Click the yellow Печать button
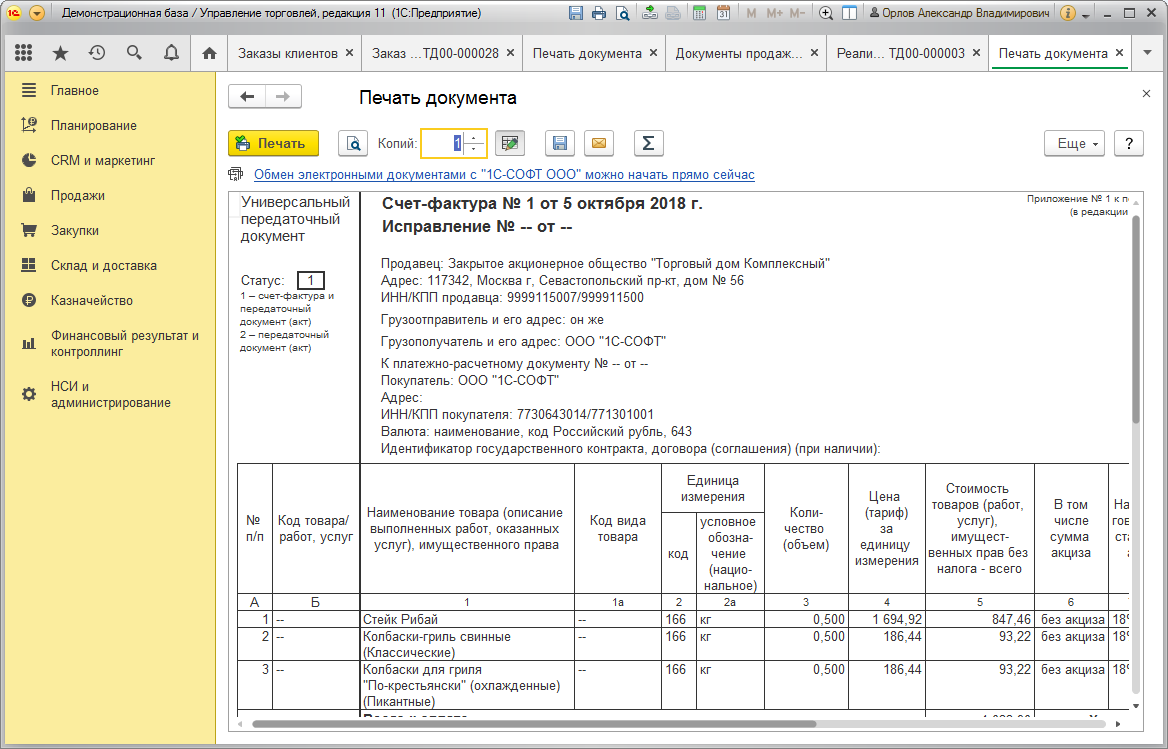Screen dimensions: 1168x749 click(273, 144)
